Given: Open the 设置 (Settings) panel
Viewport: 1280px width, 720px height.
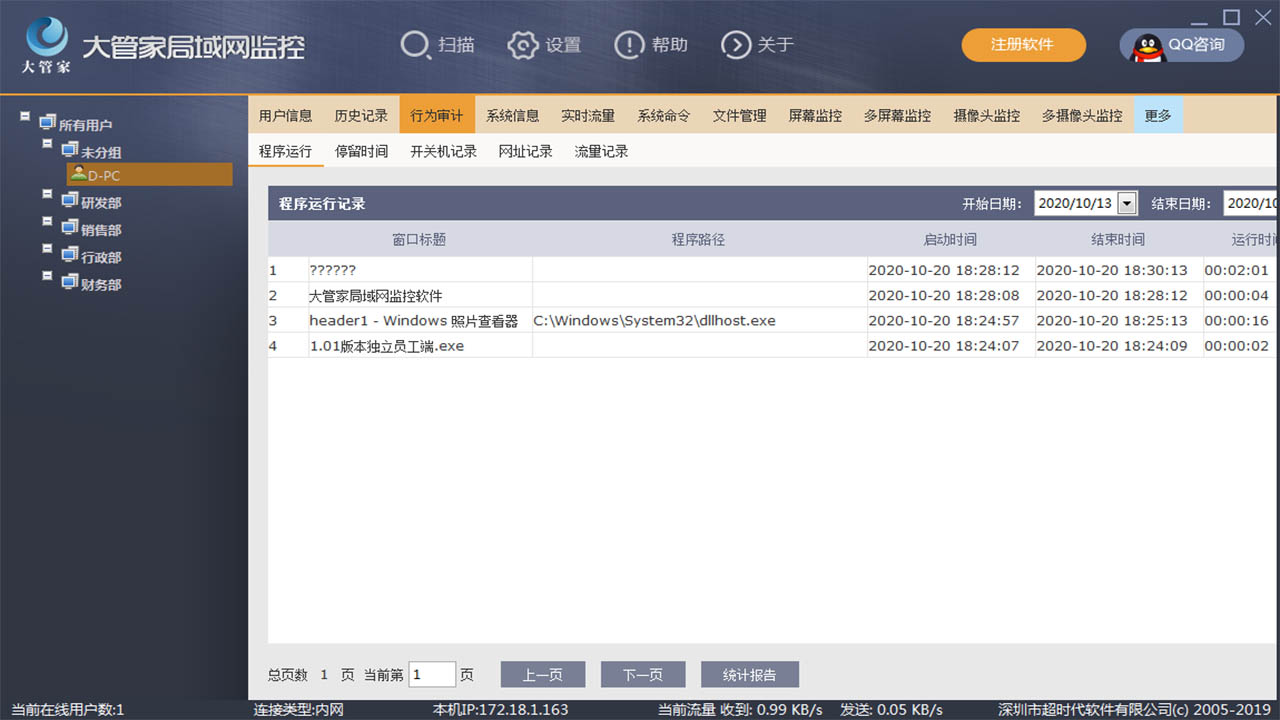Looking at the screenshot, I should [544, 44].
